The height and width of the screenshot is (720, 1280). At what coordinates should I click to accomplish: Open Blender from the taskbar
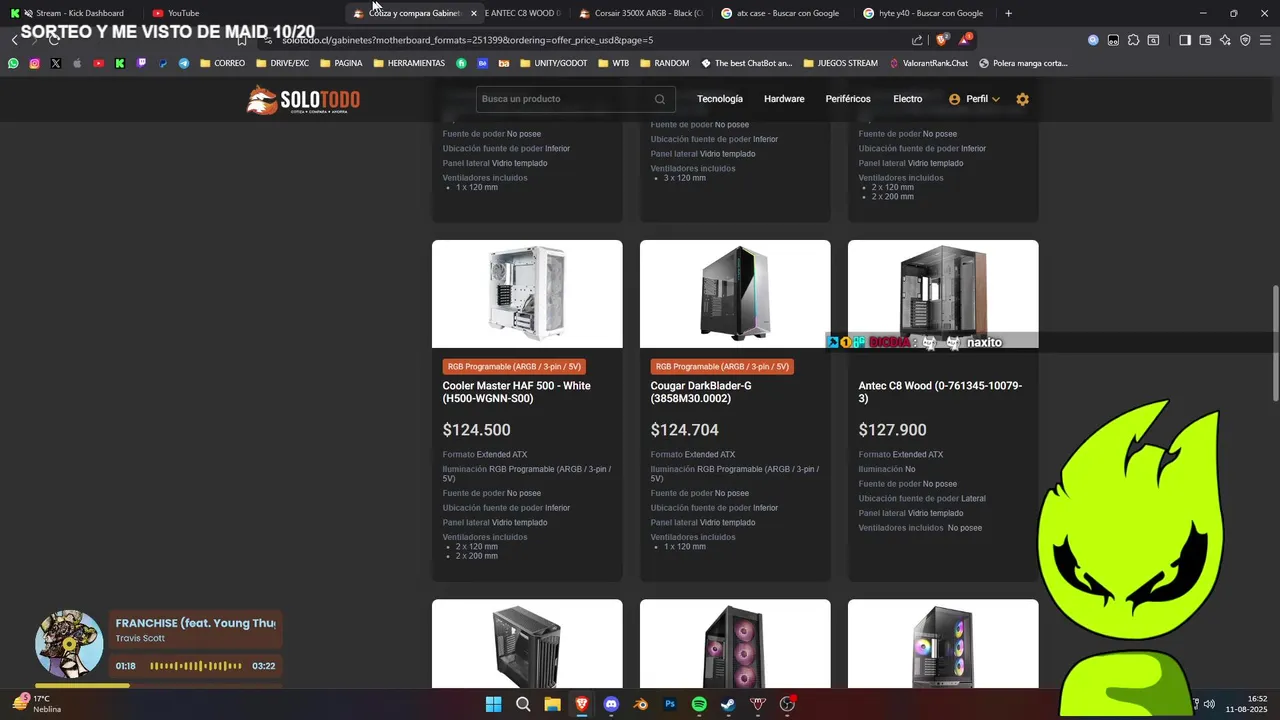[640, 704]
